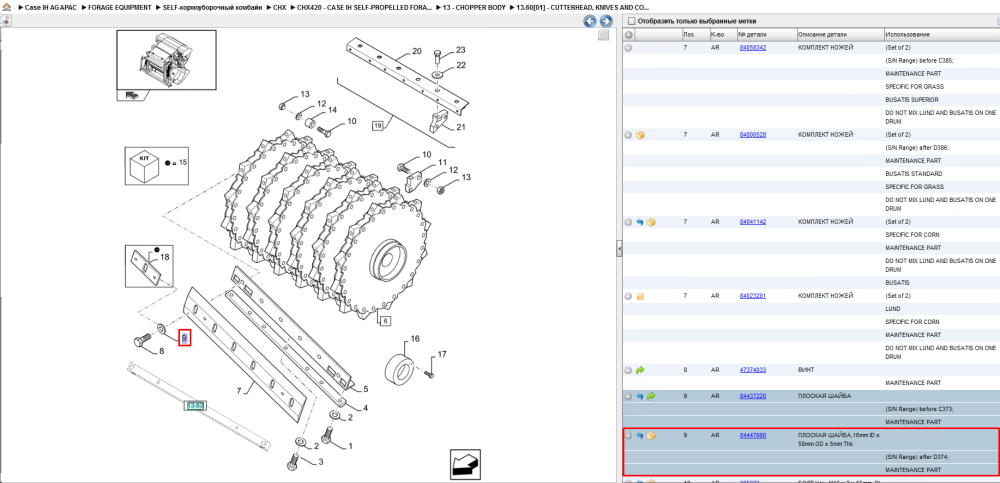Open the 'Case IH AG APAC' breadcrumb
The width and height of the screenshot is (1000, 483).
click(50, 7)
